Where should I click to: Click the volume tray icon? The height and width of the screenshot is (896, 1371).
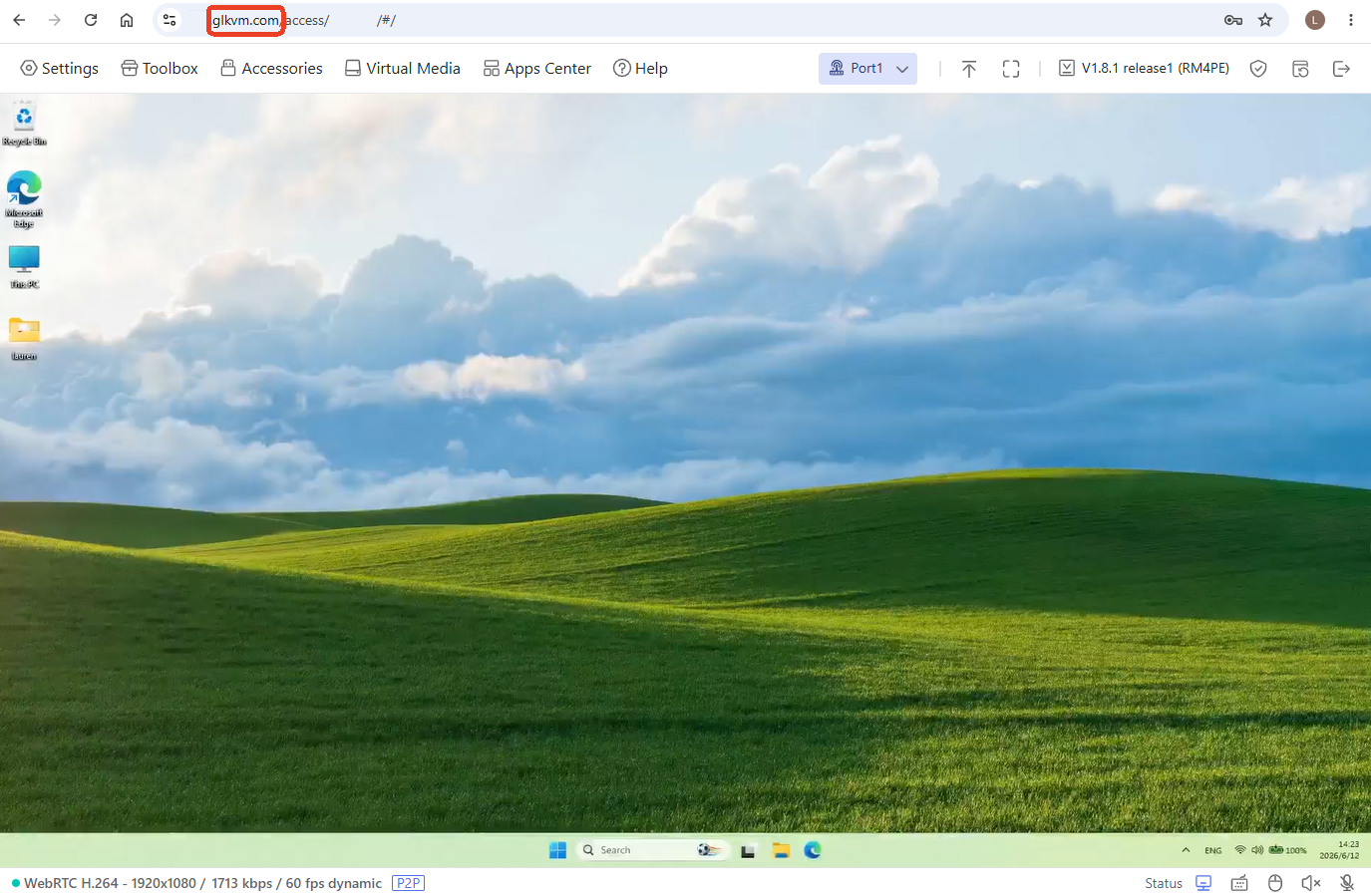click(x=1257, y=850)
